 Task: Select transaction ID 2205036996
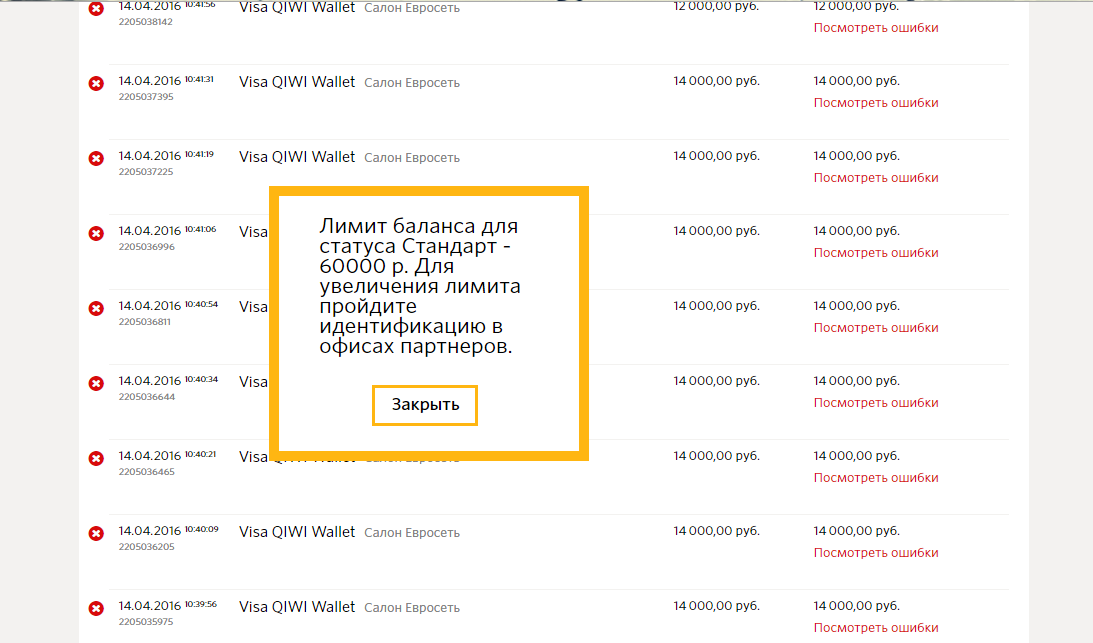click(x=146, y=247)
